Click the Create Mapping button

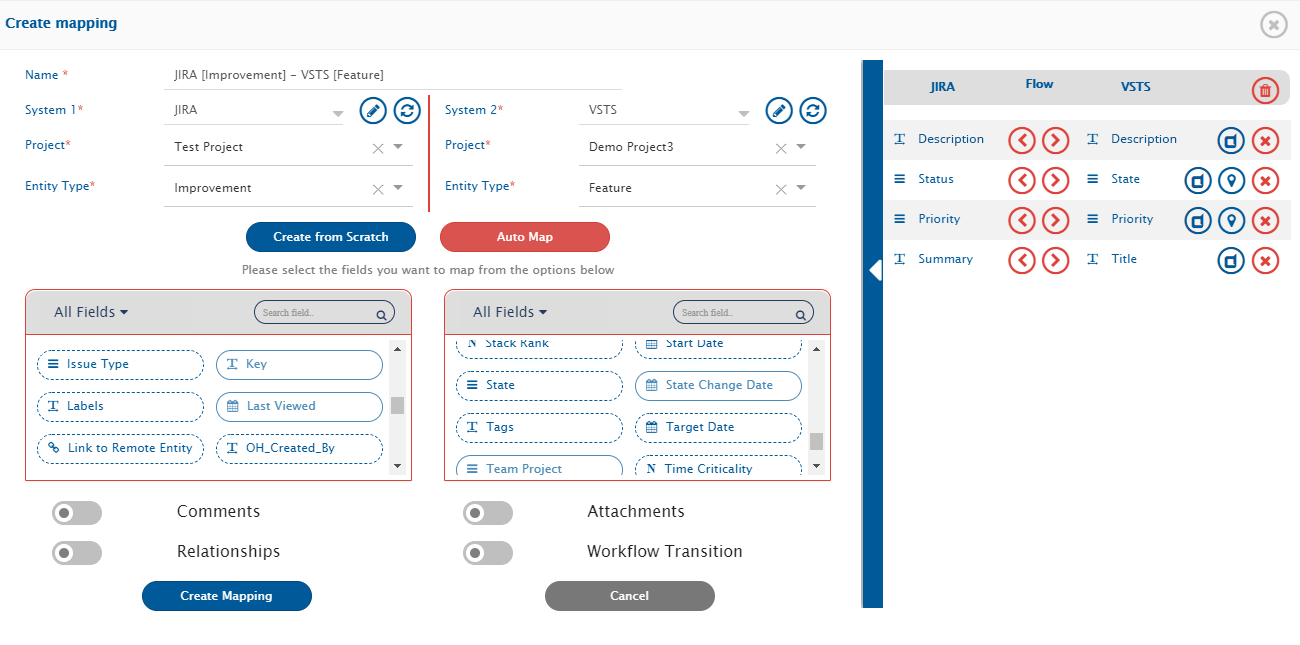tap(227, 596)
